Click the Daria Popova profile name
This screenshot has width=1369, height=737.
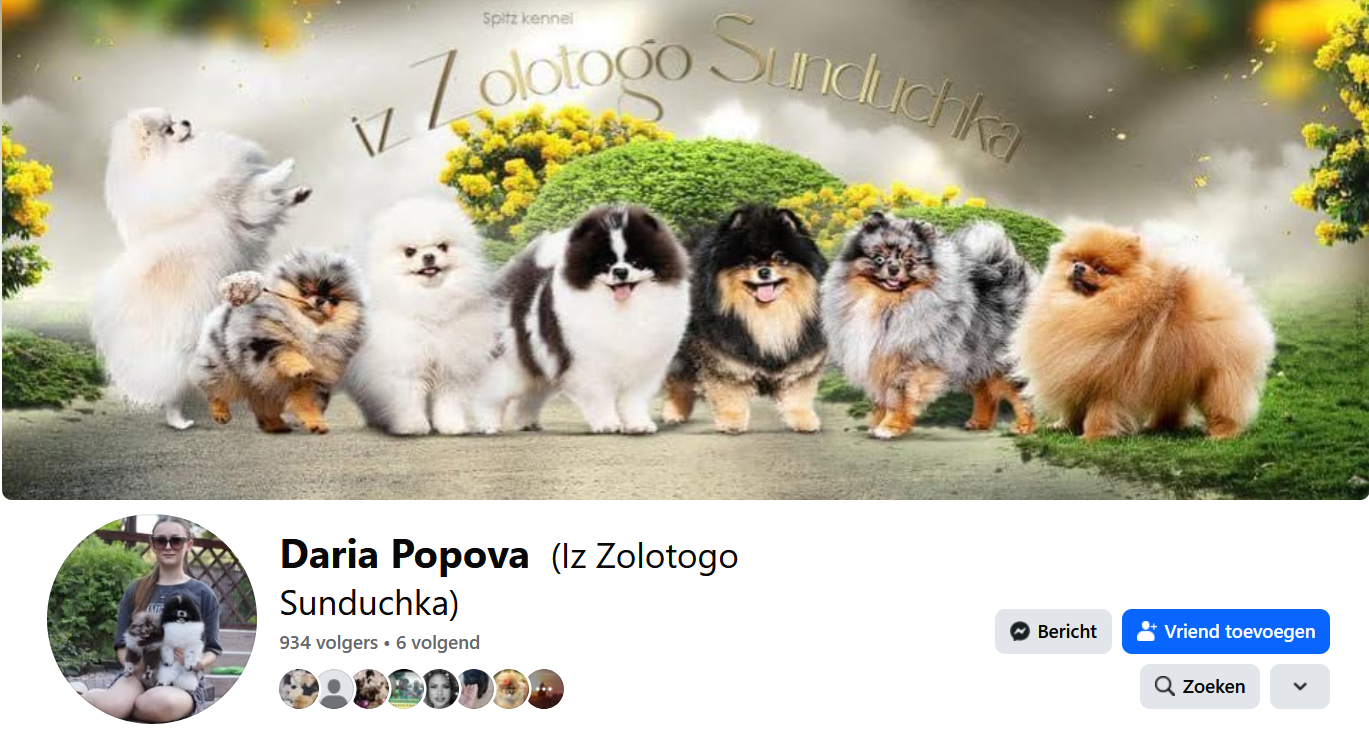[x=405, y=554]
